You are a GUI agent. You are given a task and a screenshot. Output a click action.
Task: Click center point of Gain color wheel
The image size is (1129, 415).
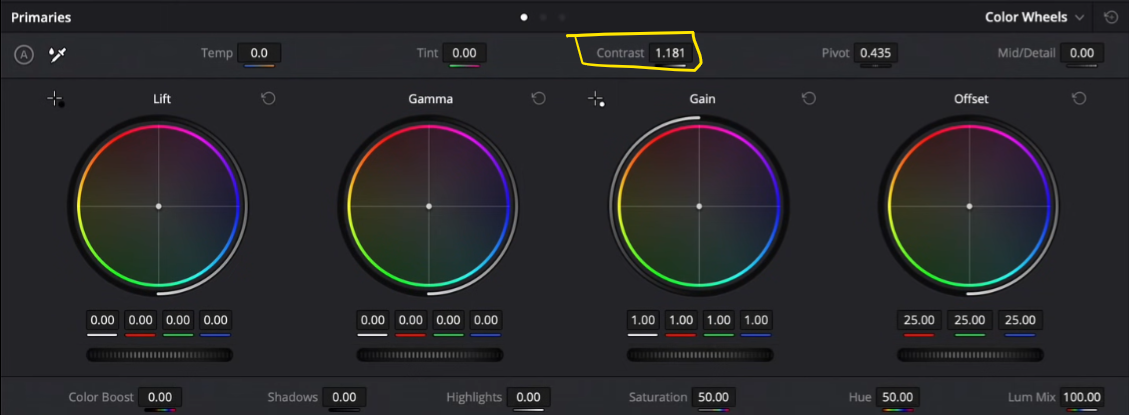699,206
